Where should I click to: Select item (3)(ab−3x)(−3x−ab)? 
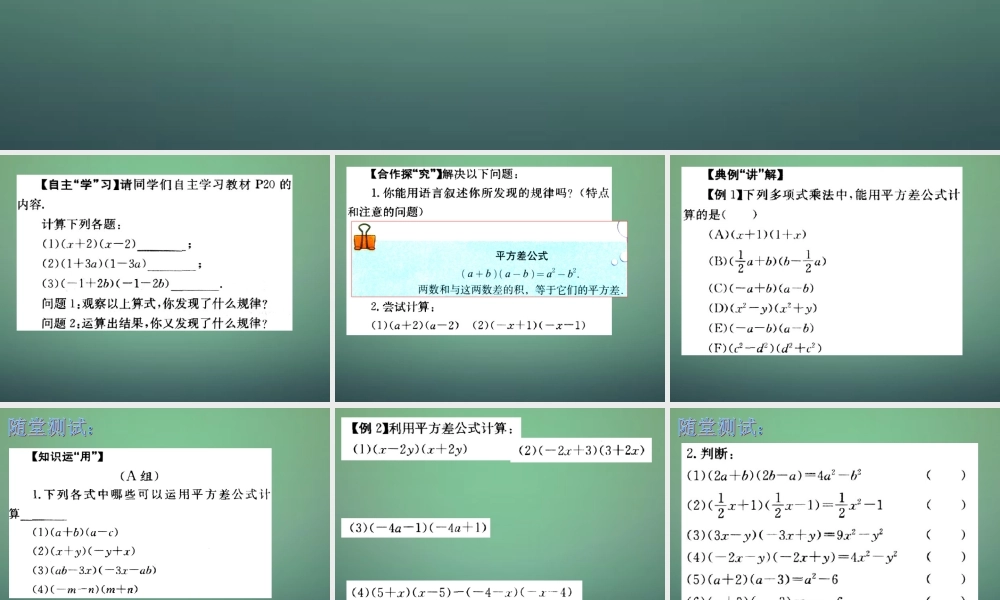click(x=94, y=571)
